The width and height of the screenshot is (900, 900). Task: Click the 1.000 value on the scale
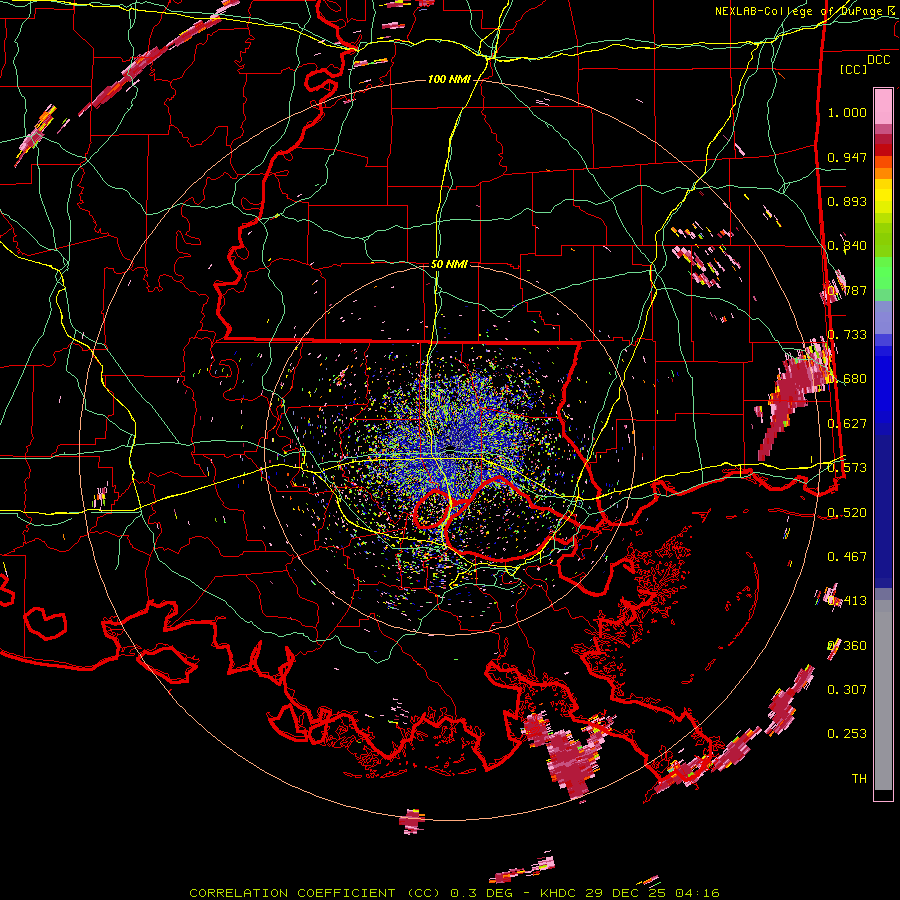click(x=847, y=112)
